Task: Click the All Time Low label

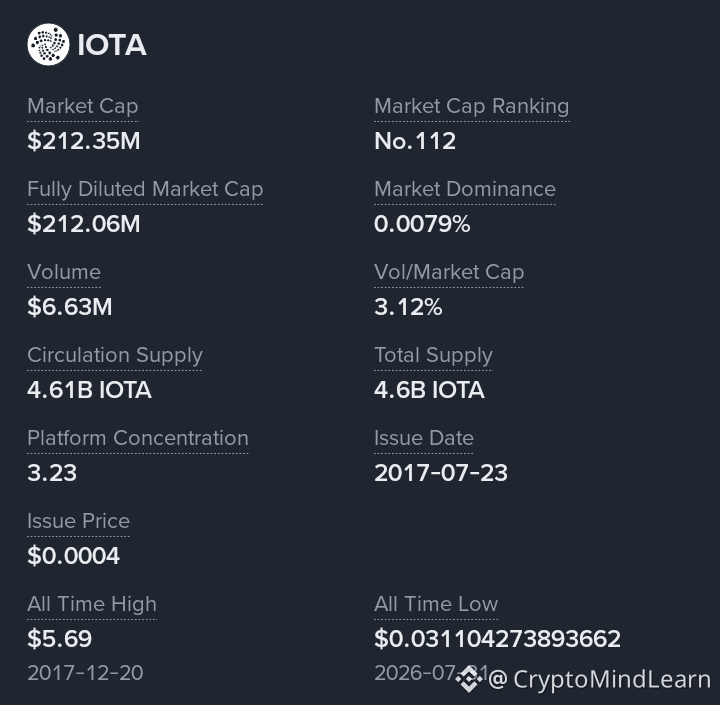Action: pyautogui.click(x=436, y=604)
